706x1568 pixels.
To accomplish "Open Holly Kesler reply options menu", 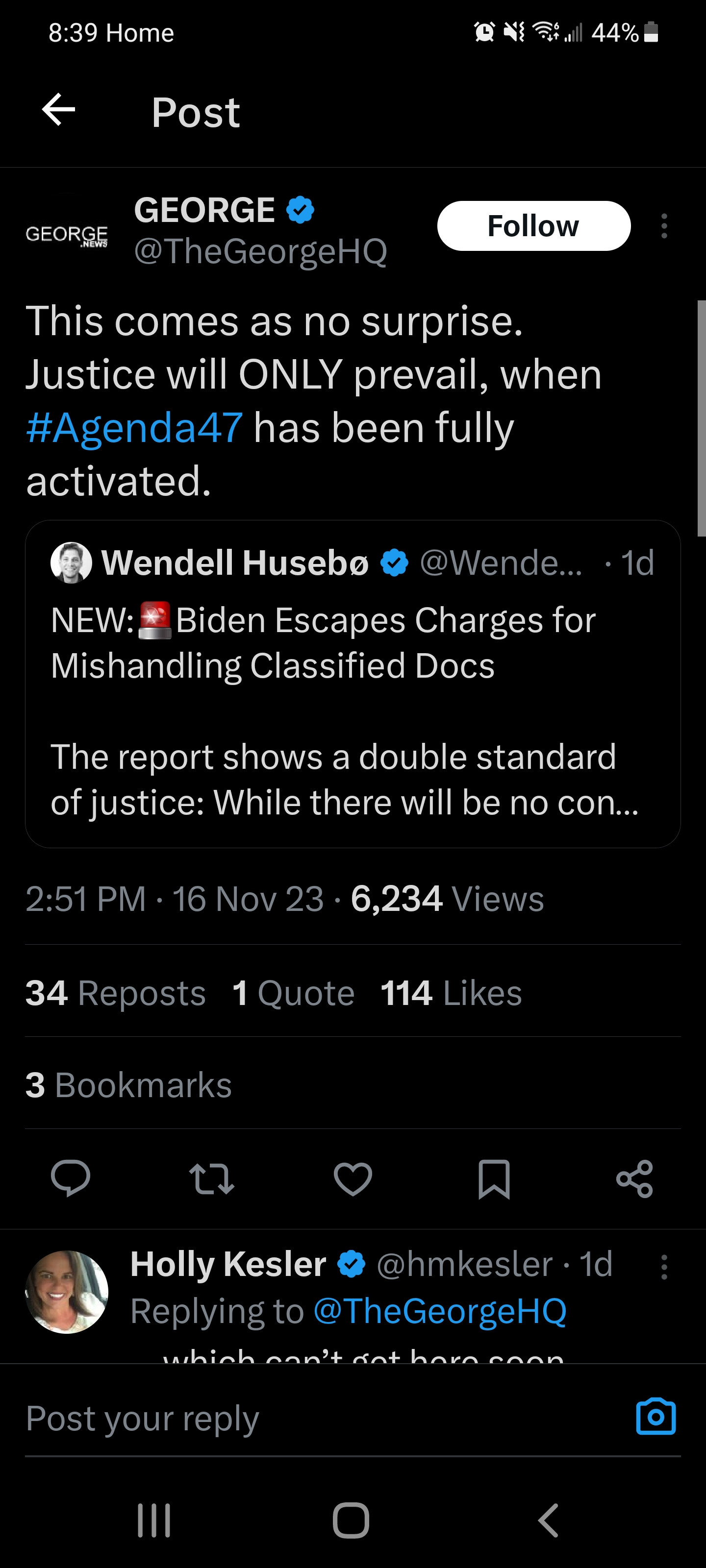I will 664,1267.
